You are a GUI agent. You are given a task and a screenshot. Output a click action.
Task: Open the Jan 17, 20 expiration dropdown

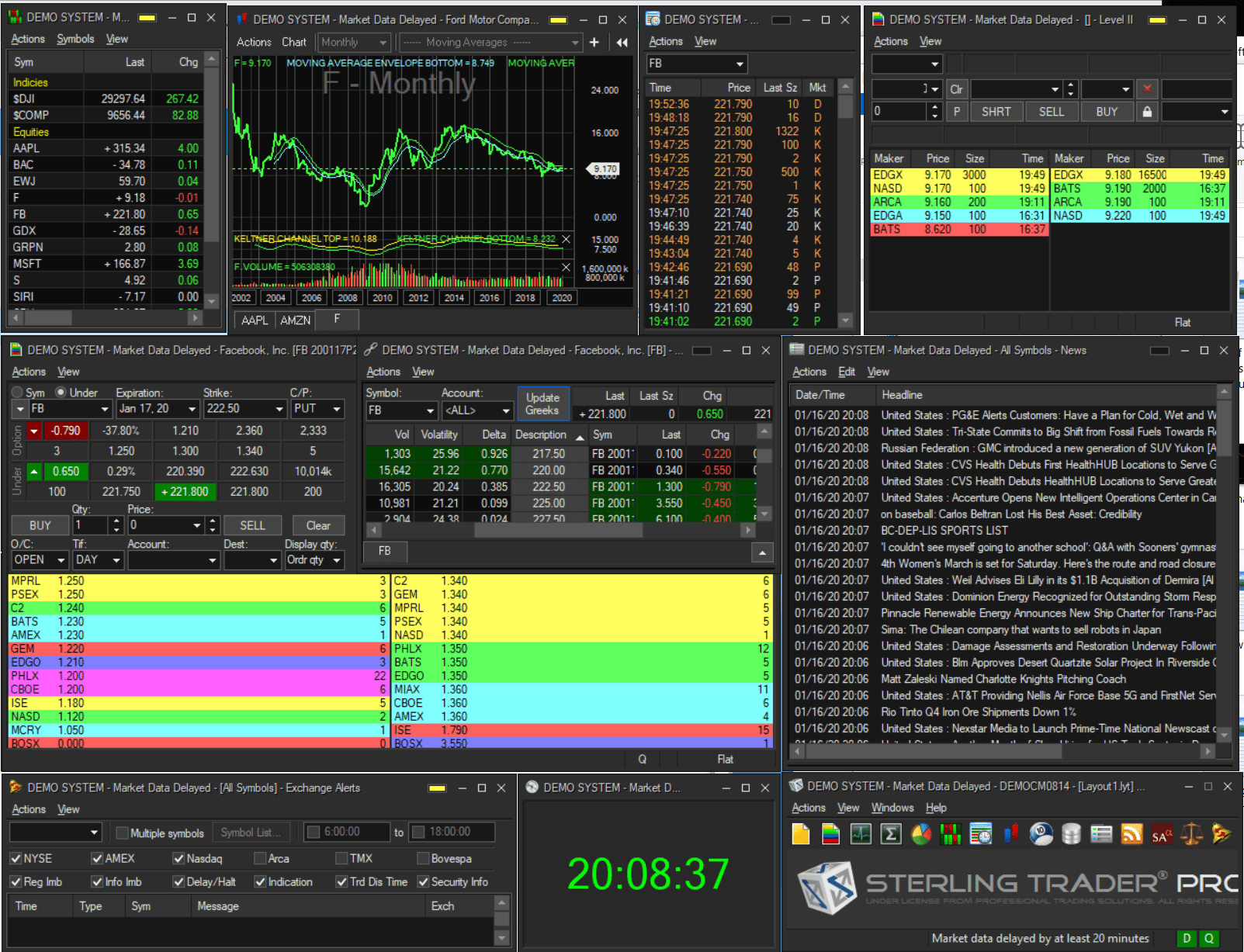(x=158, y=409)
